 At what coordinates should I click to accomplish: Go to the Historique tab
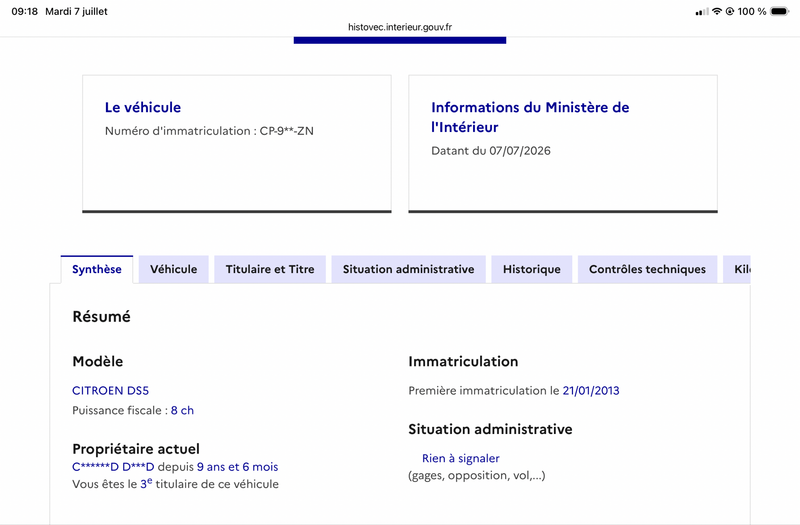pyautogui.click(x=532, y=269)
